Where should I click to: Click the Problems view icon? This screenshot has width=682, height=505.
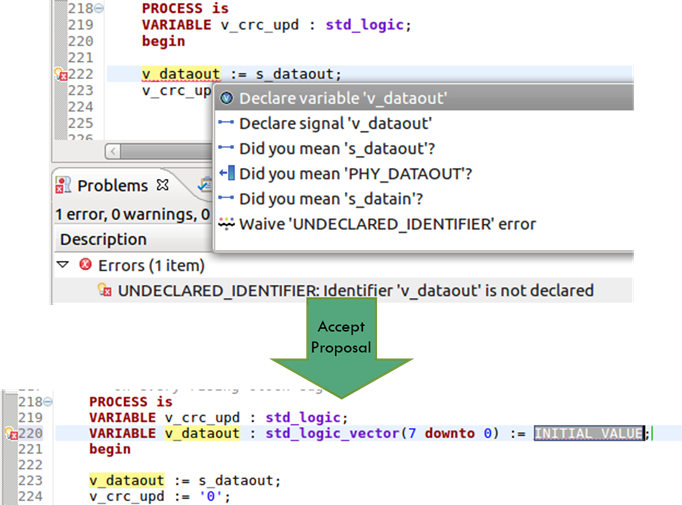click(63, 185)
